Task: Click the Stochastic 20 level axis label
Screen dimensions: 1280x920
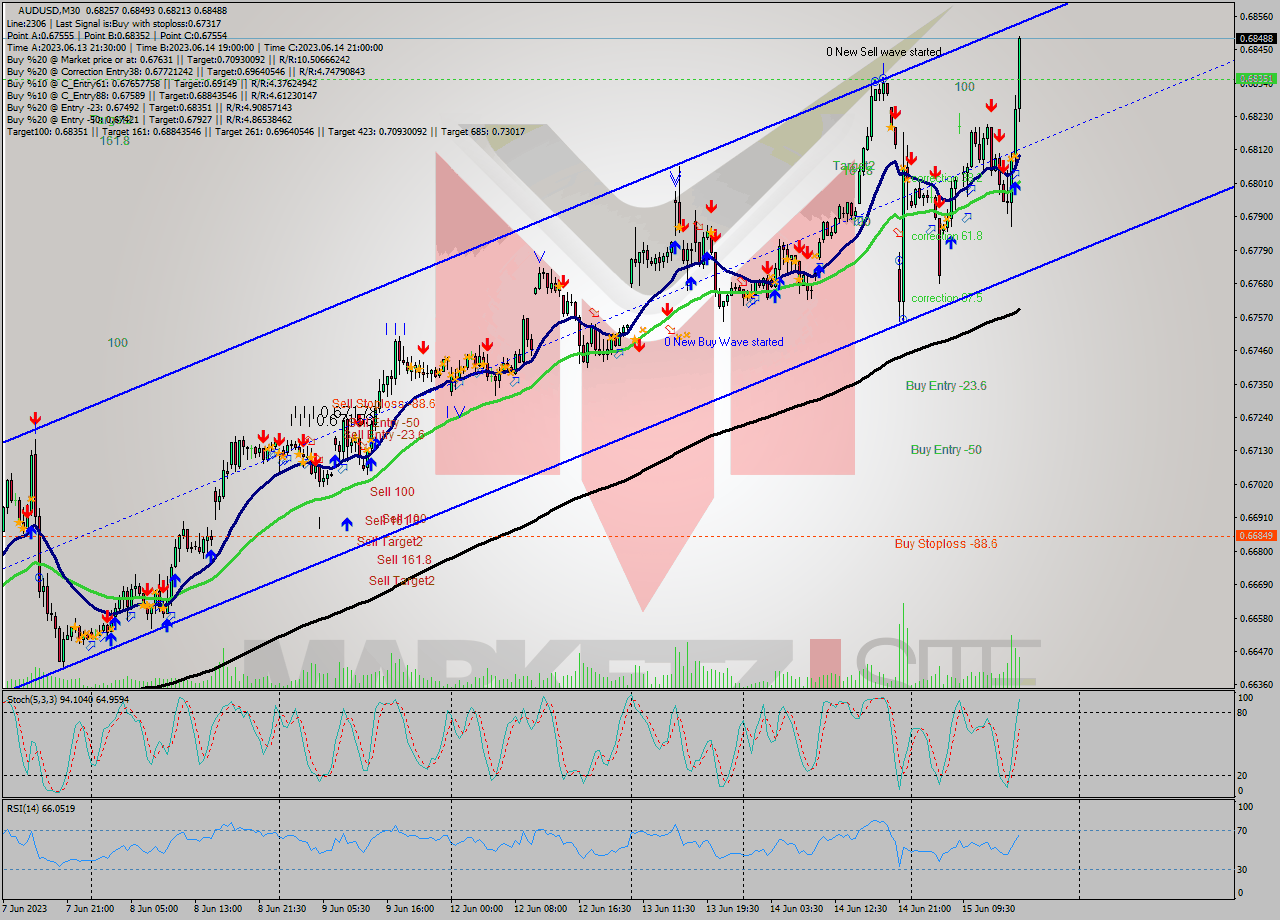Action: (1242, 776)
